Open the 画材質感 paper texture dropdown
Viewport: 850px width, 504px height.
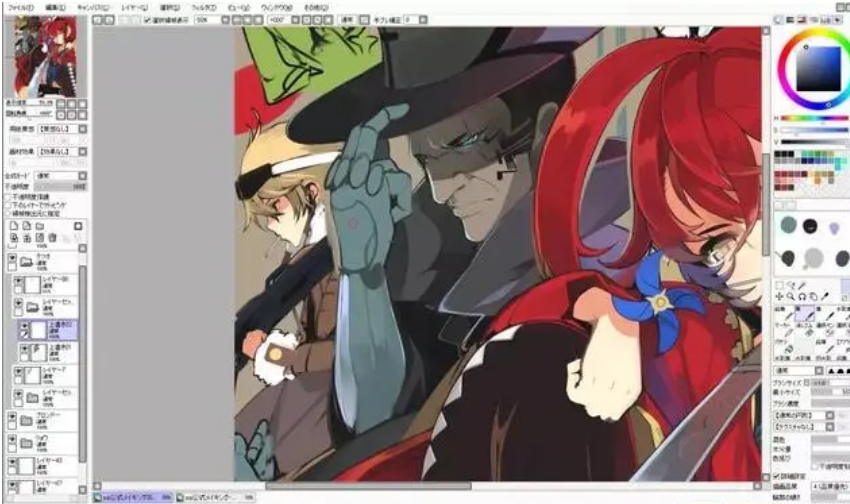click(82, 129)
